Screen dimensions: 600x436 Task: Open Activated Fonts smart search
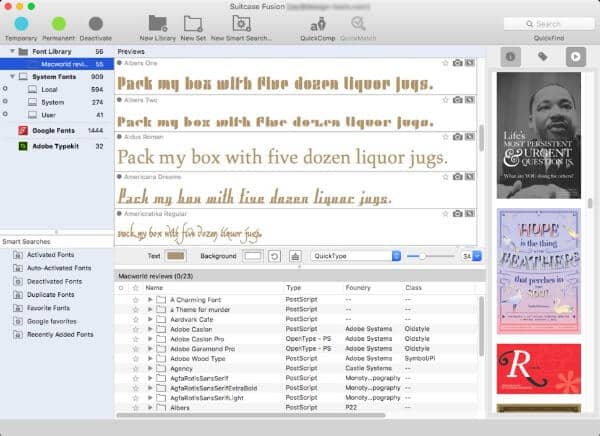tap(51, 255)
